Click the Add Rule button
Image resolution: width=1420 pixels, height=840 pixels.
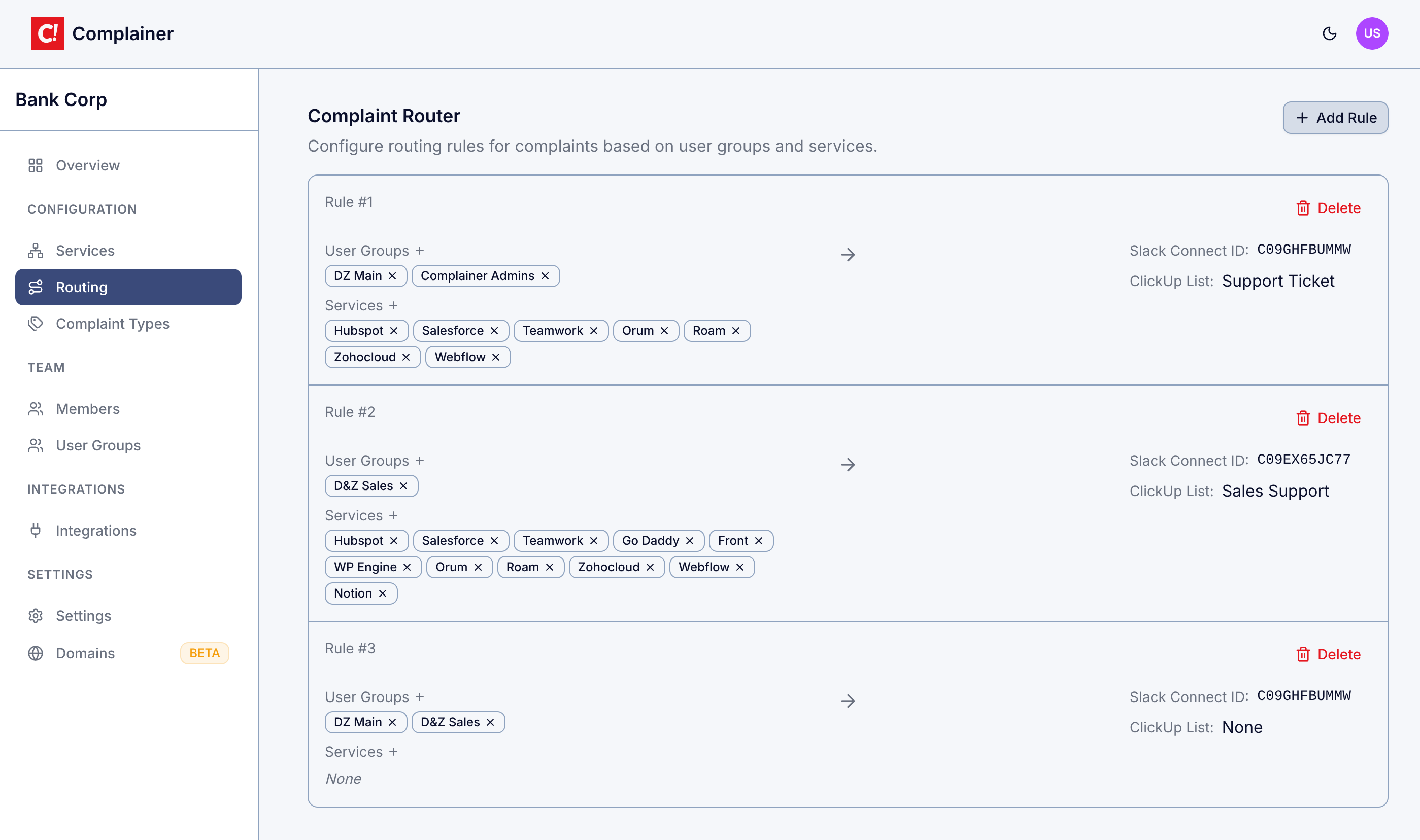tap(1335, 118)
